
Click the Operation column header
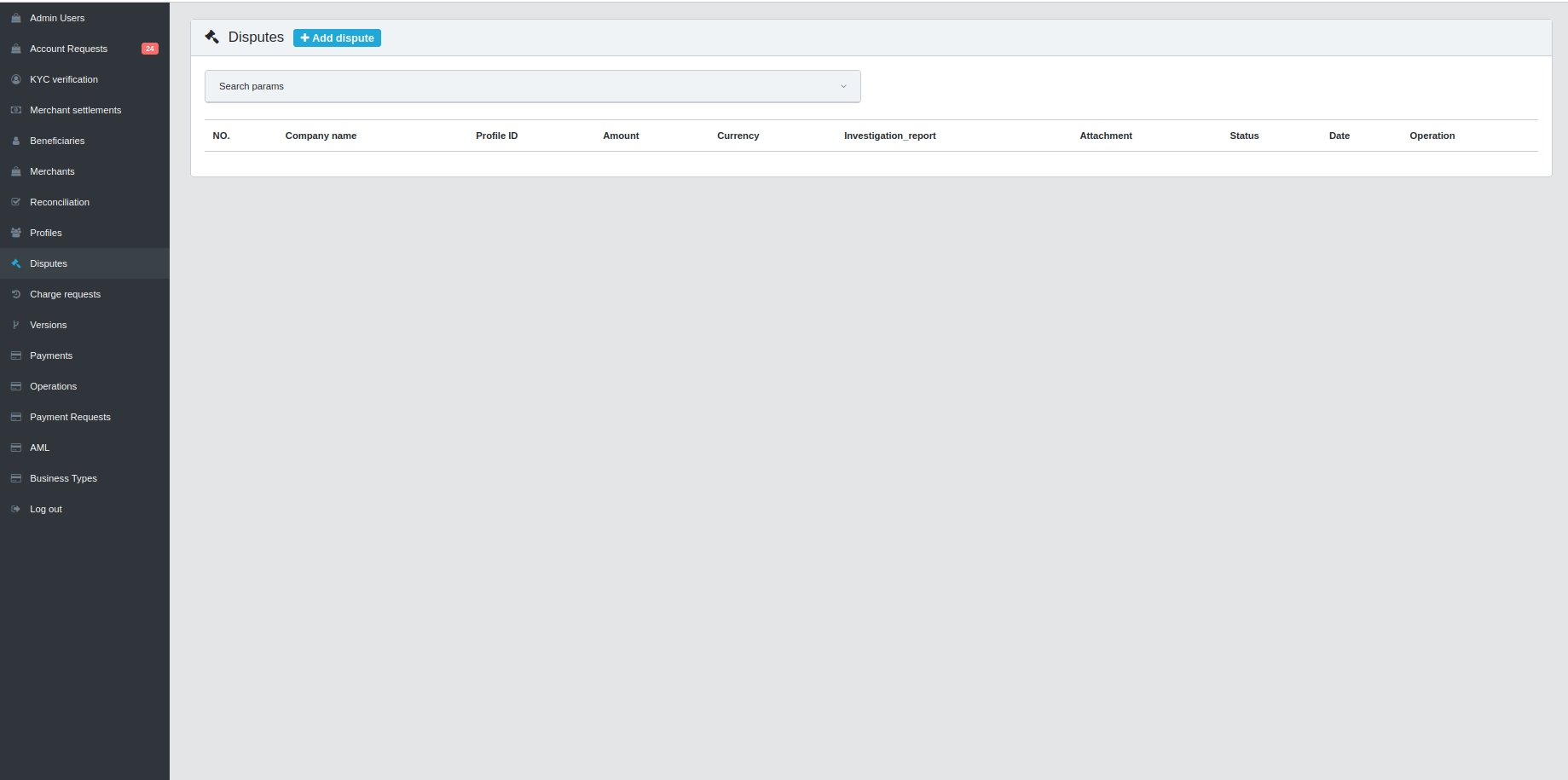click(1432, 136)
